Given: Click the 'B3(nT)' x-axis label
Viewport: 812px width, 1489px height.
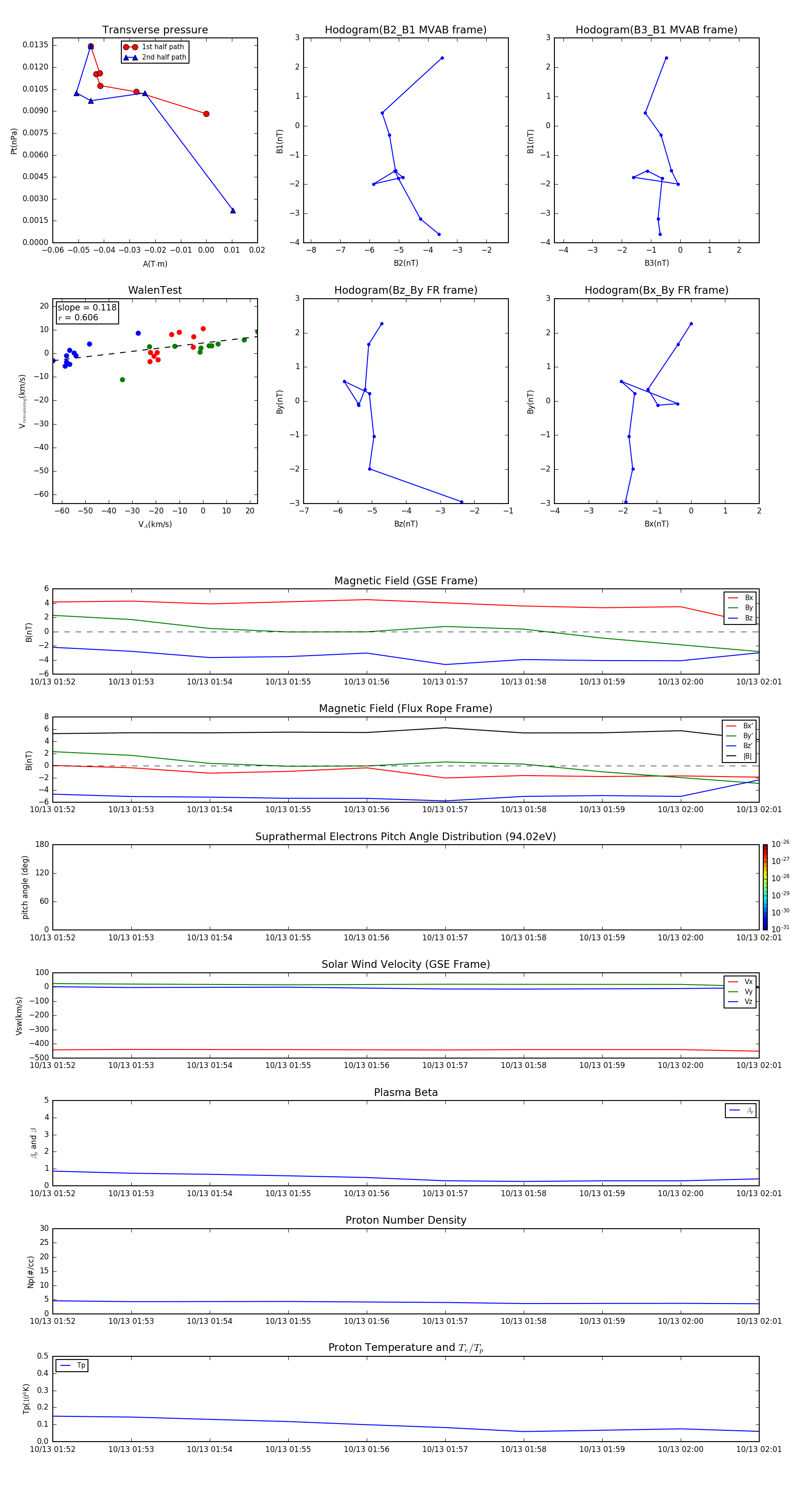Looking at the screenshot, I should tap(656, 263).
